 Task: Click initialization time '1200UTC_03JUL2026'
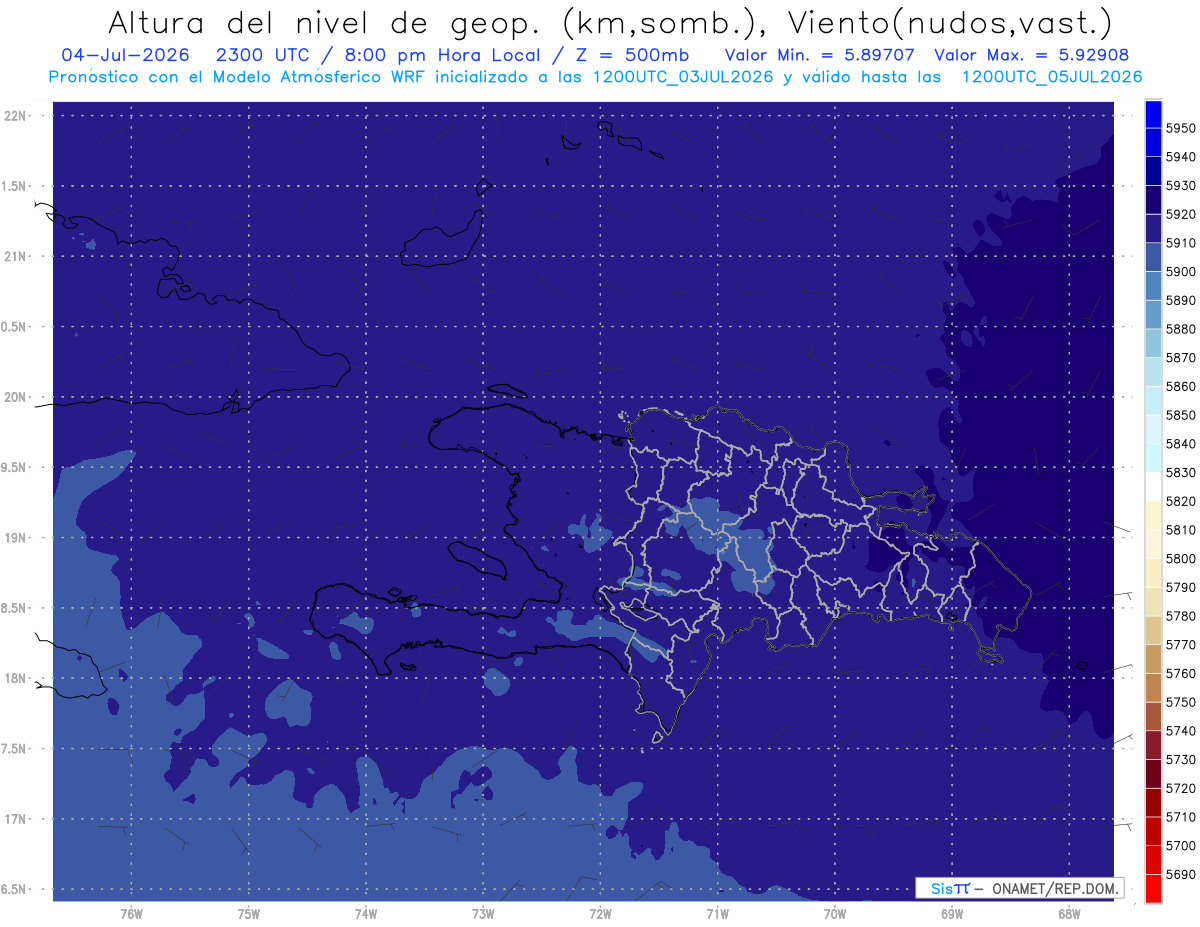[683, 76]
